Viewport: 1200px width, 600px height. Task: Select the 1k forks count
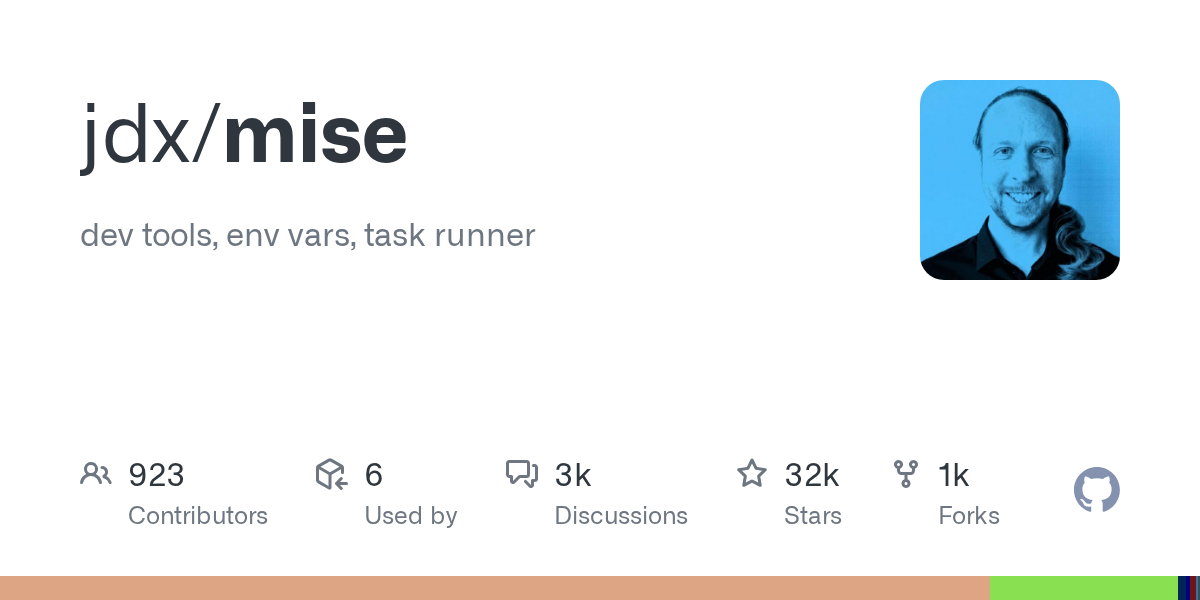(x=954, y=475)
